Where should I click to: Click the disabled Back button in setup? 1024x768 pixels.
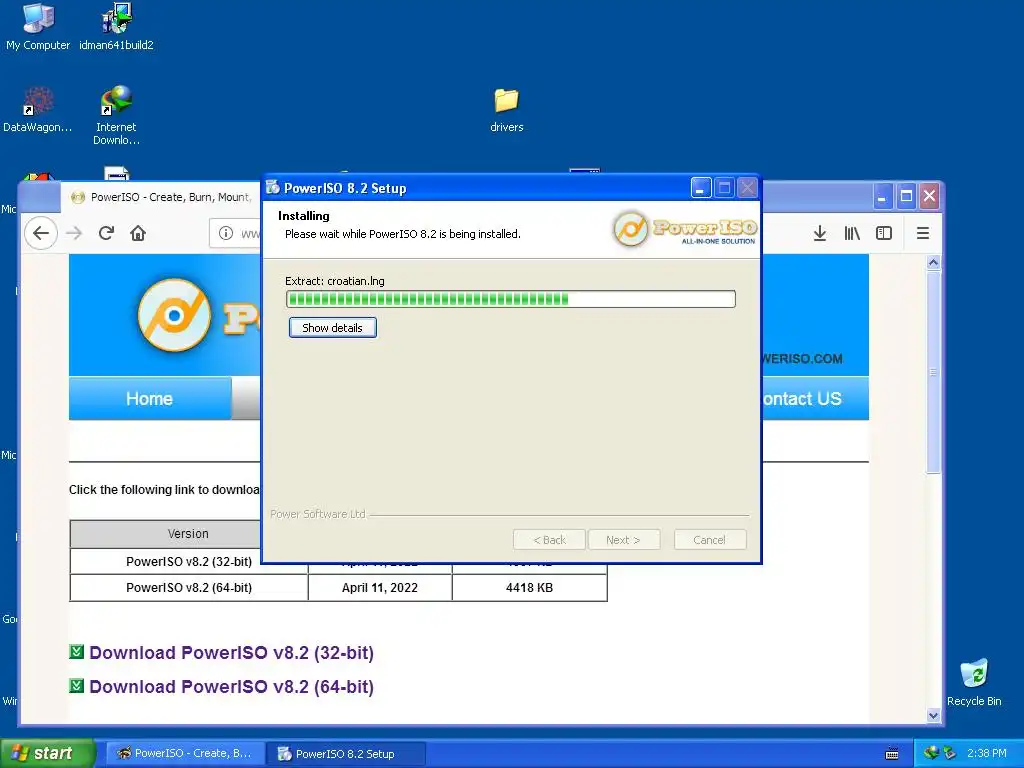(549, 540)
